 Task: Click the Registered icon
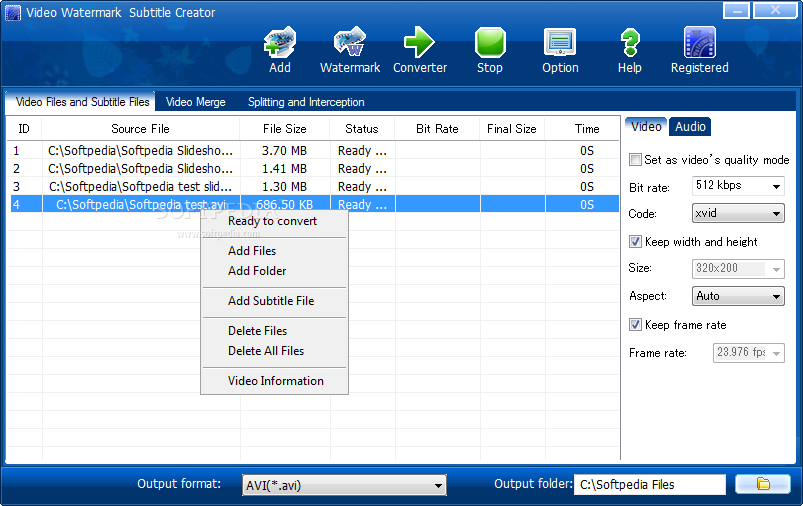coord(700,42)
